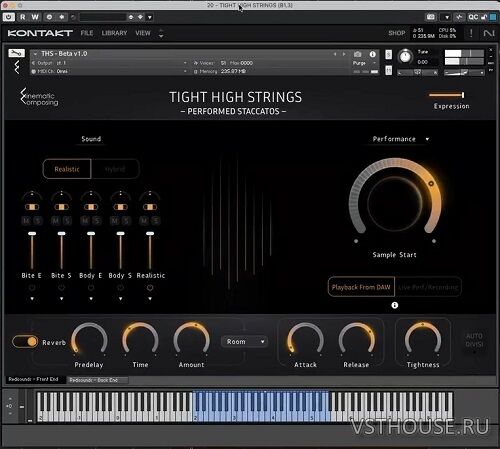Mute the Body S channel
The height and width of the screenshot is (449, 500).
tap(114, 221)
